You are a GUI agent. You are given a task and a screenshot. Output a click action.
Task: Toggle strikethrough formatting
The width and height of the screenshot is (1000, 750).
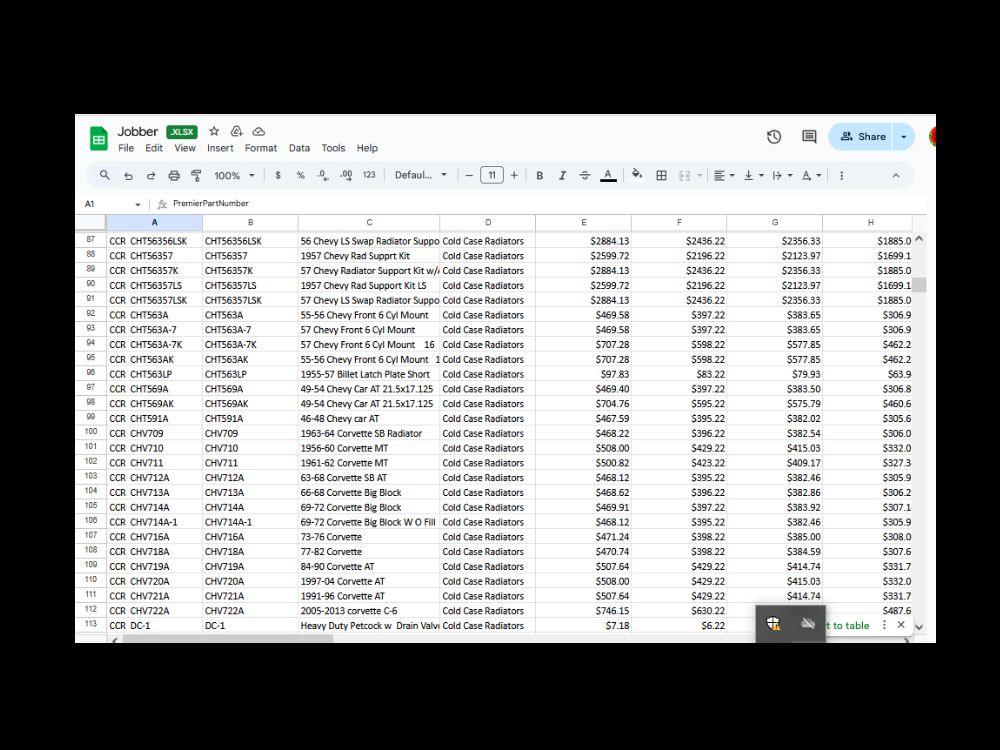585,175
